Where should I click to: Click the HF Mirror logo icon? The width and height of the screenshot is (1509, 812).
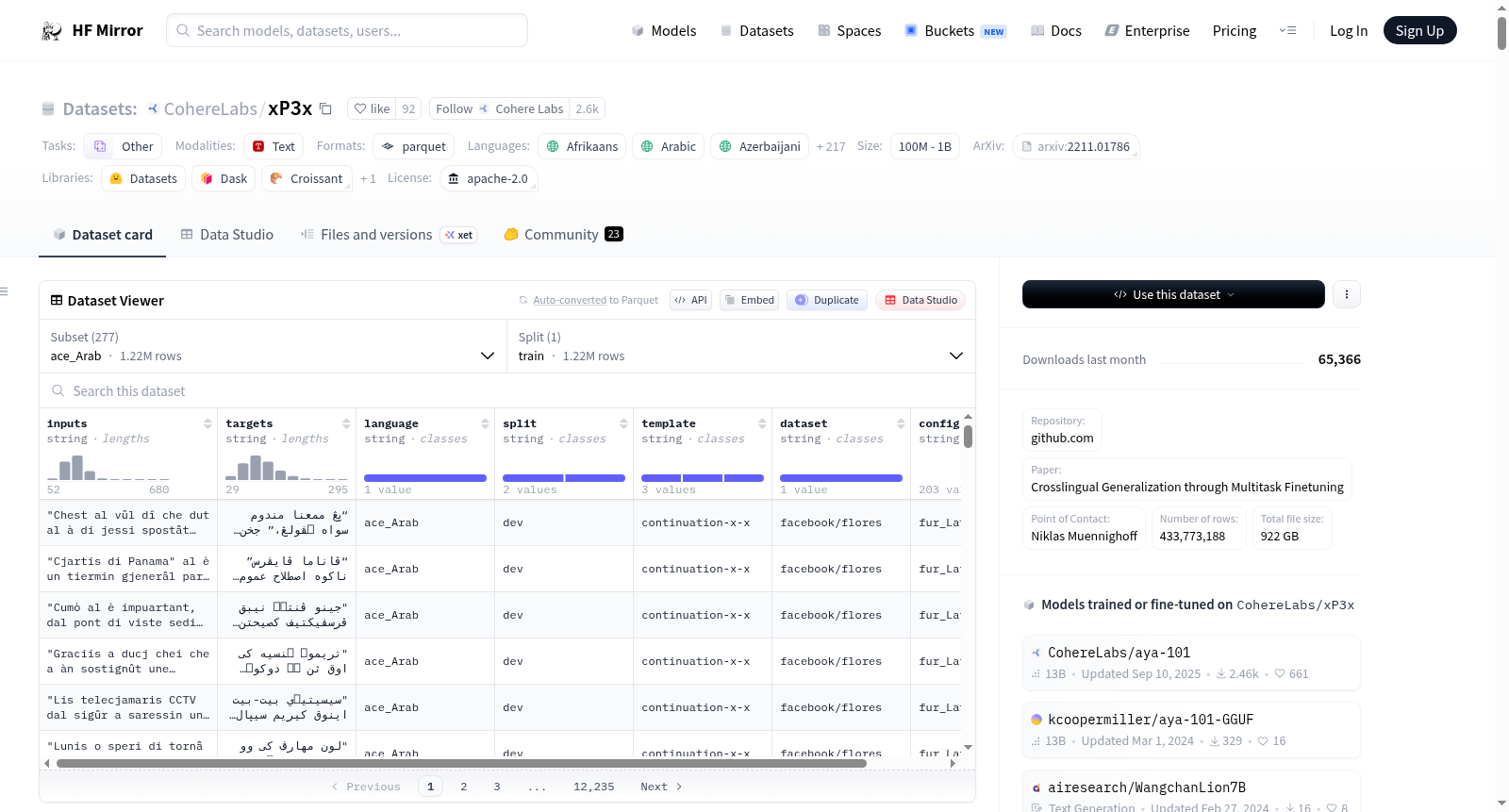tap(52, 31)
